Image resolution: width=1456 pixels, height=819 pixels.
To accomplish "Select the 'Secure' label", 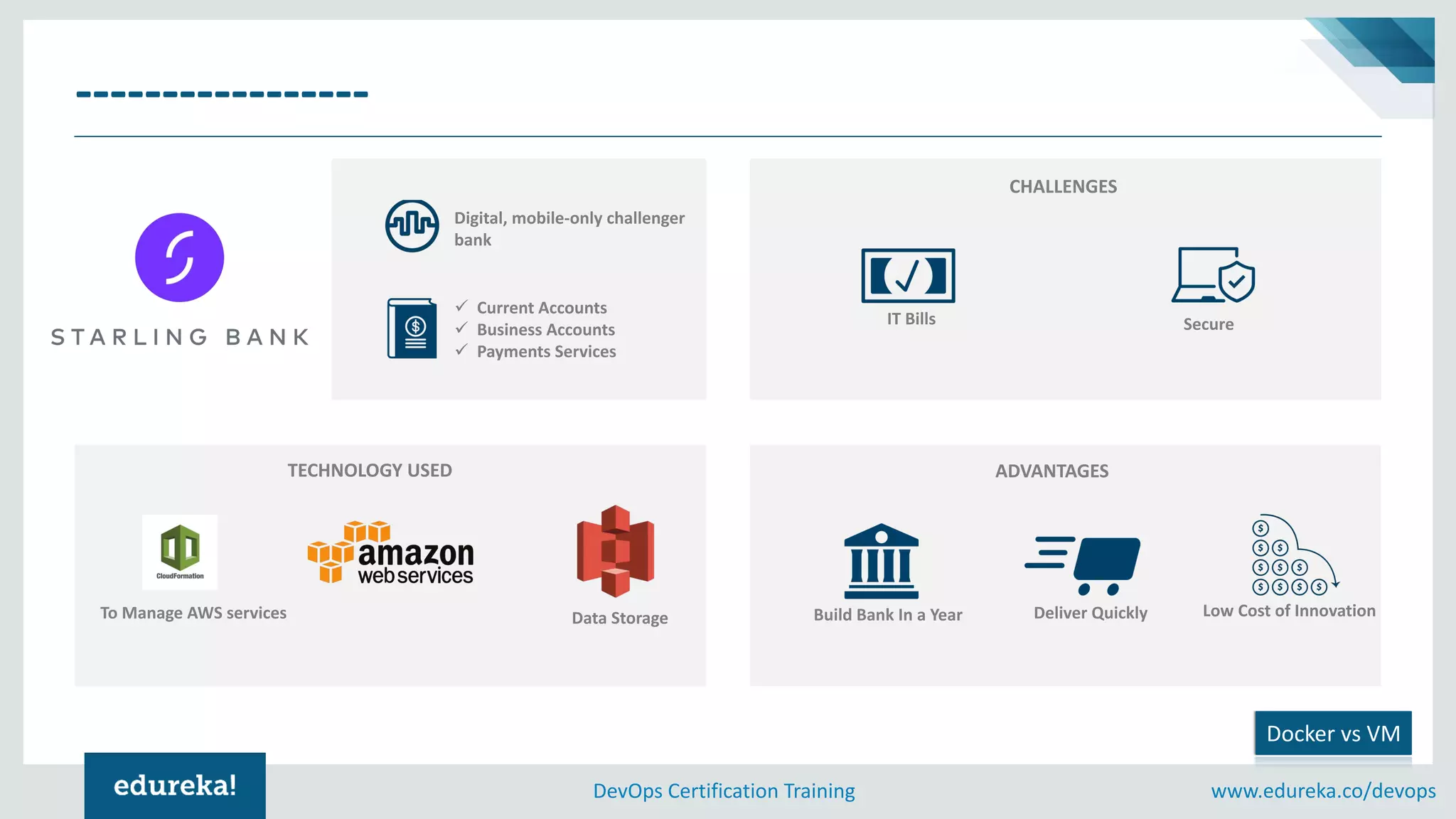I will [1209, 324].
